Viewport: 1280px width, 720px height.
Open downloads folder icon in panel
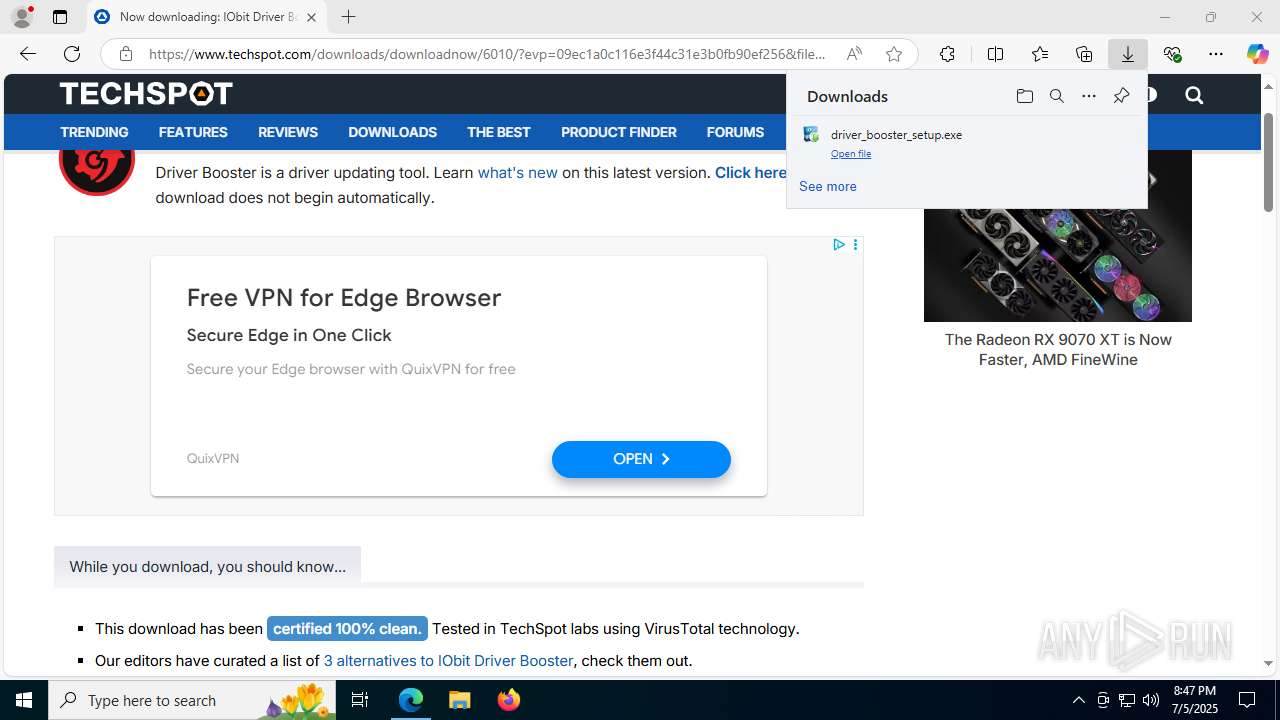pos(1024,96)
